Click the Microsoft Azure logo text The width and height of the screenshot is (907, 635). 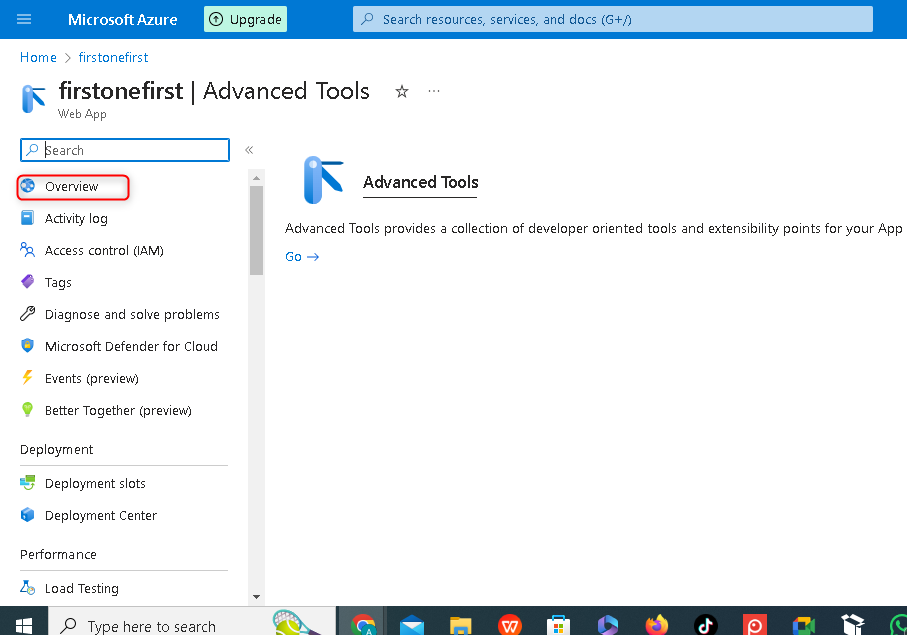click(x=123, y=20)
